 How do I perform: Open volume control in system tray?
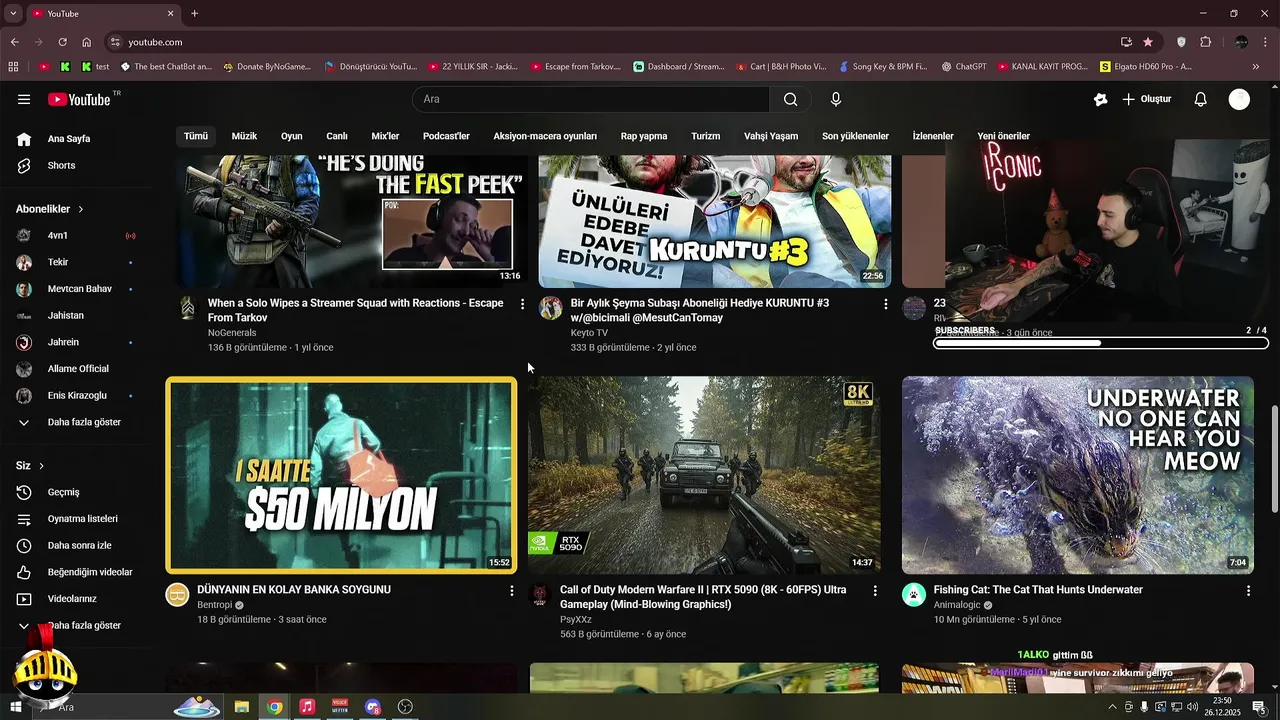point(1192,707)
